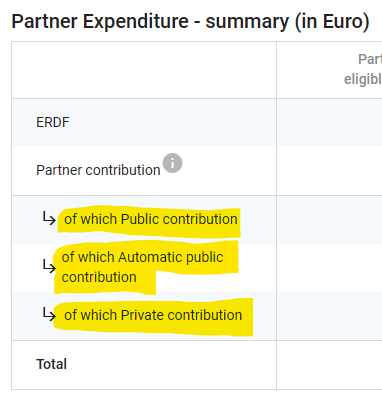This screenshot has width=382, height=396.
Task: Select the ERDF row label
Action: click(x=53, y=122)
